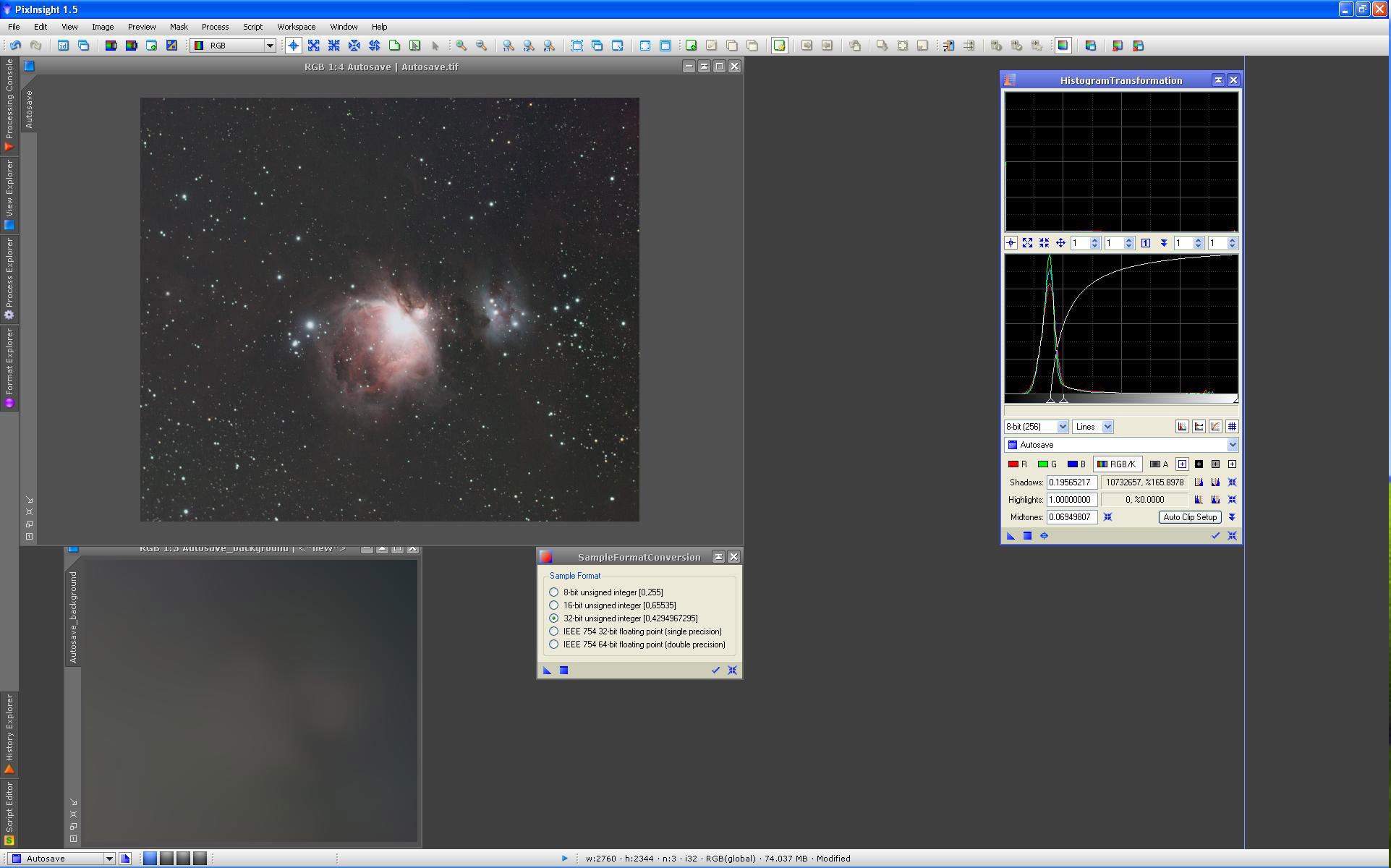
Task: Click reset icon on Shadows row
Action: click(1233, 482)
